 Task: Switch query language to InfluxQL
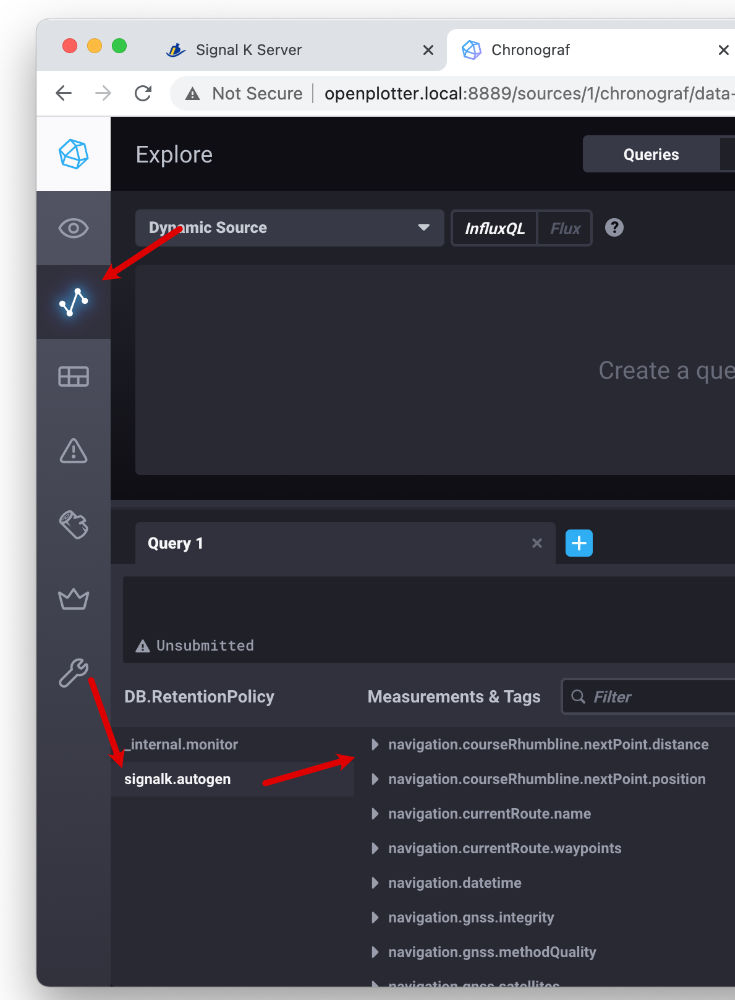click(495, 228)
